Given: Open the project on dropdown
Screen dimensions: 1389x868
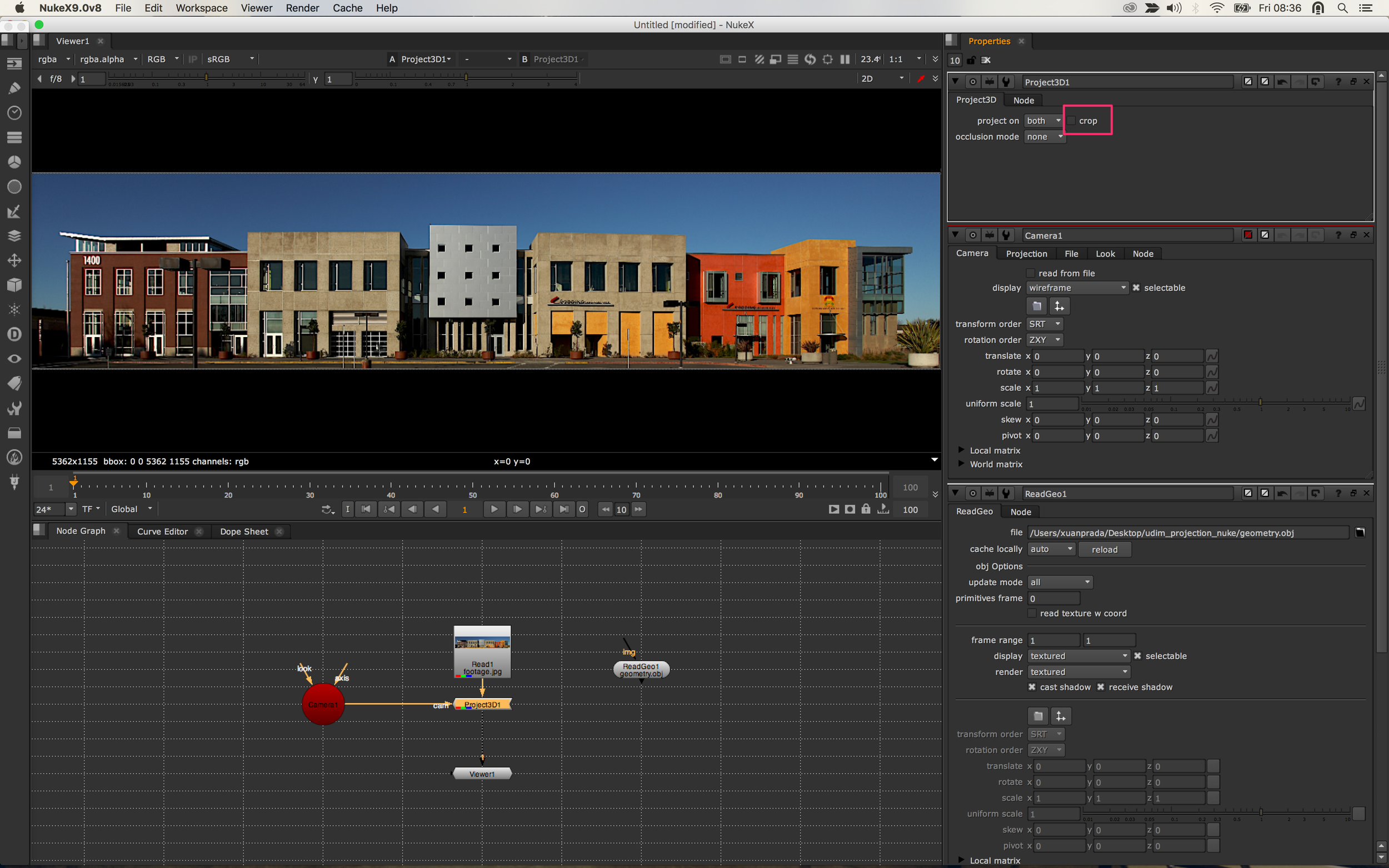Looking at the screenshot, I should click(1043, 121).
